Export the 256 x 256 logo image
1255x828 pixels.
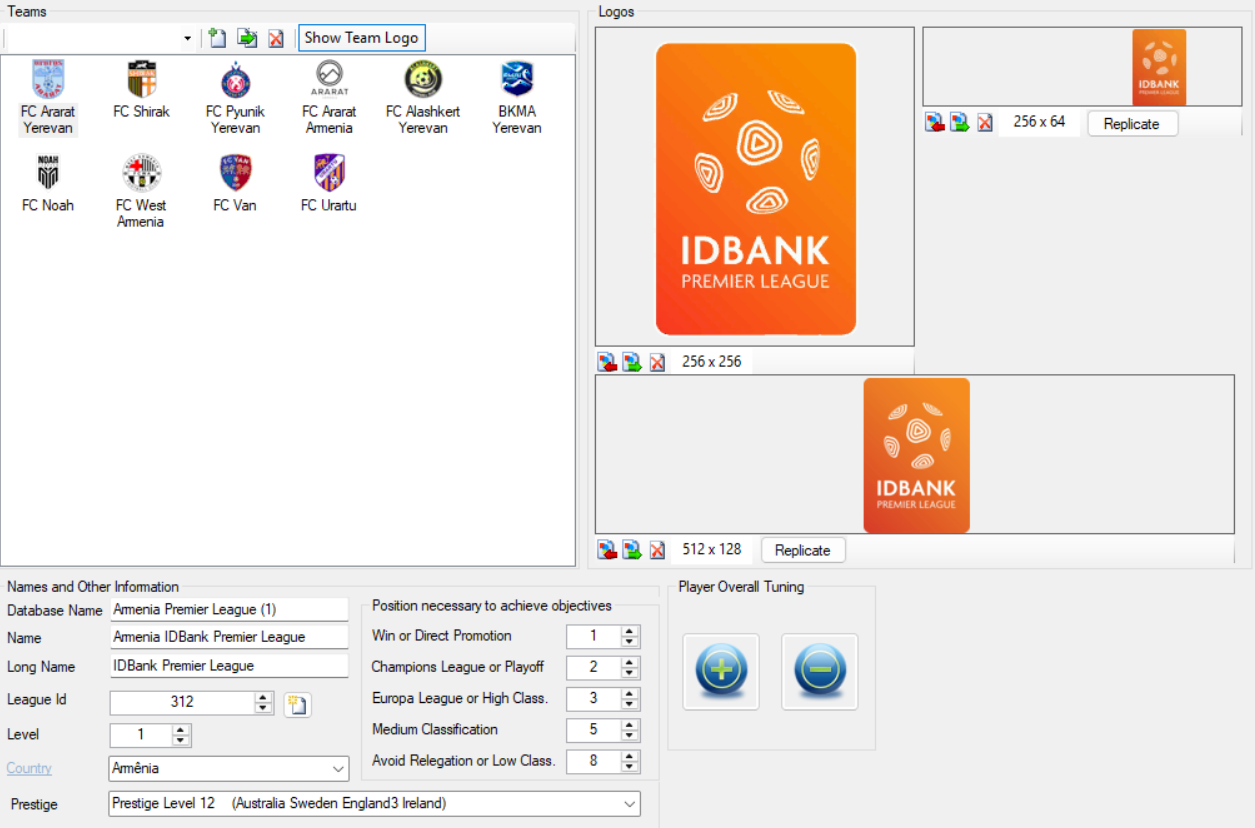(632, 362)
